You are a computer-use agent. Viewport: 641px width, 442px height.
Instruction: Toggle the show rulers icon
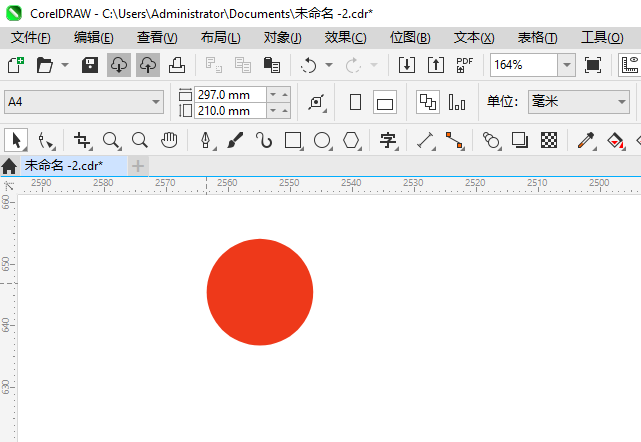pos(630,65)
